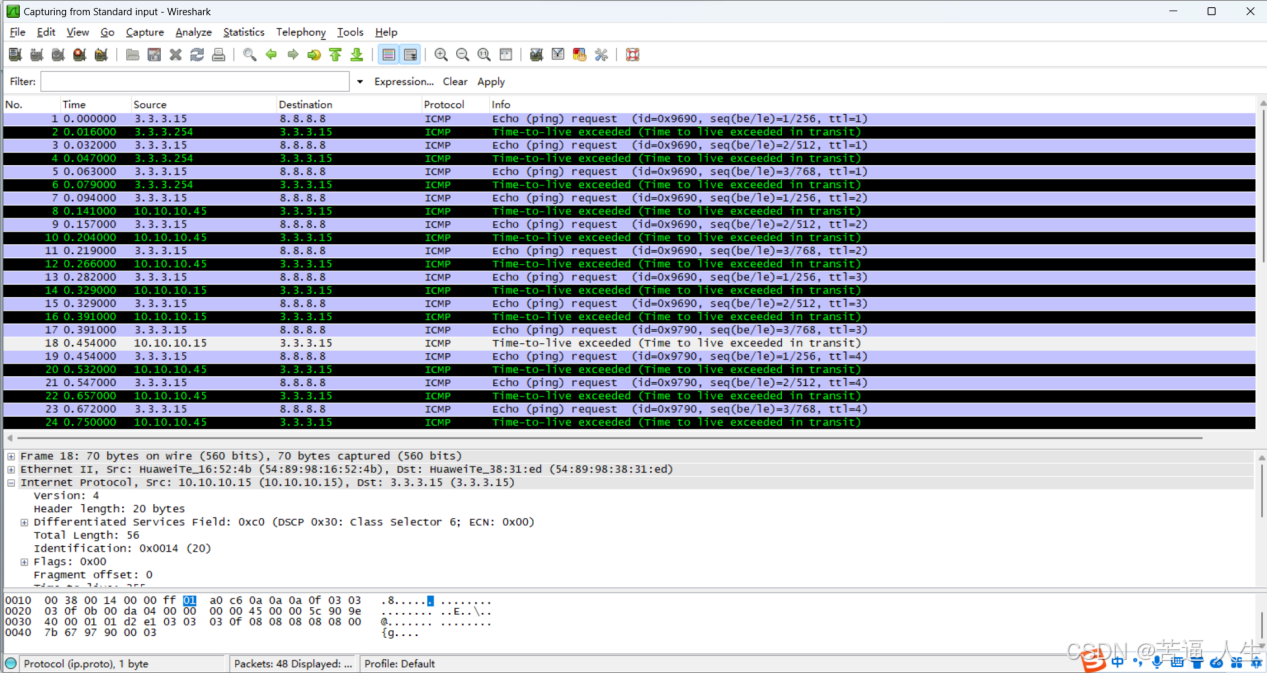
Task: Select packet 13 echo request ttl=3
Action: 630,277
